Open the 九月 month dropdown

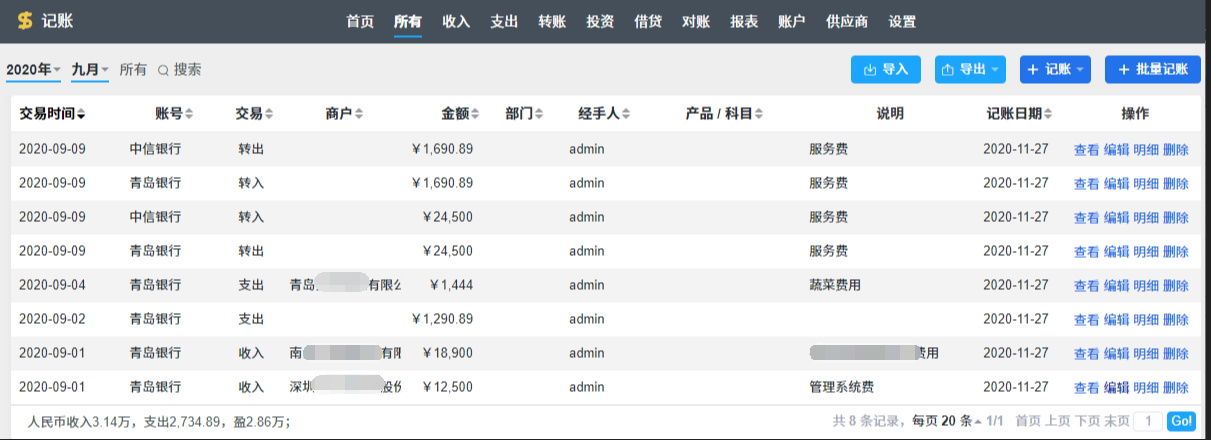(x=90, y=70)
